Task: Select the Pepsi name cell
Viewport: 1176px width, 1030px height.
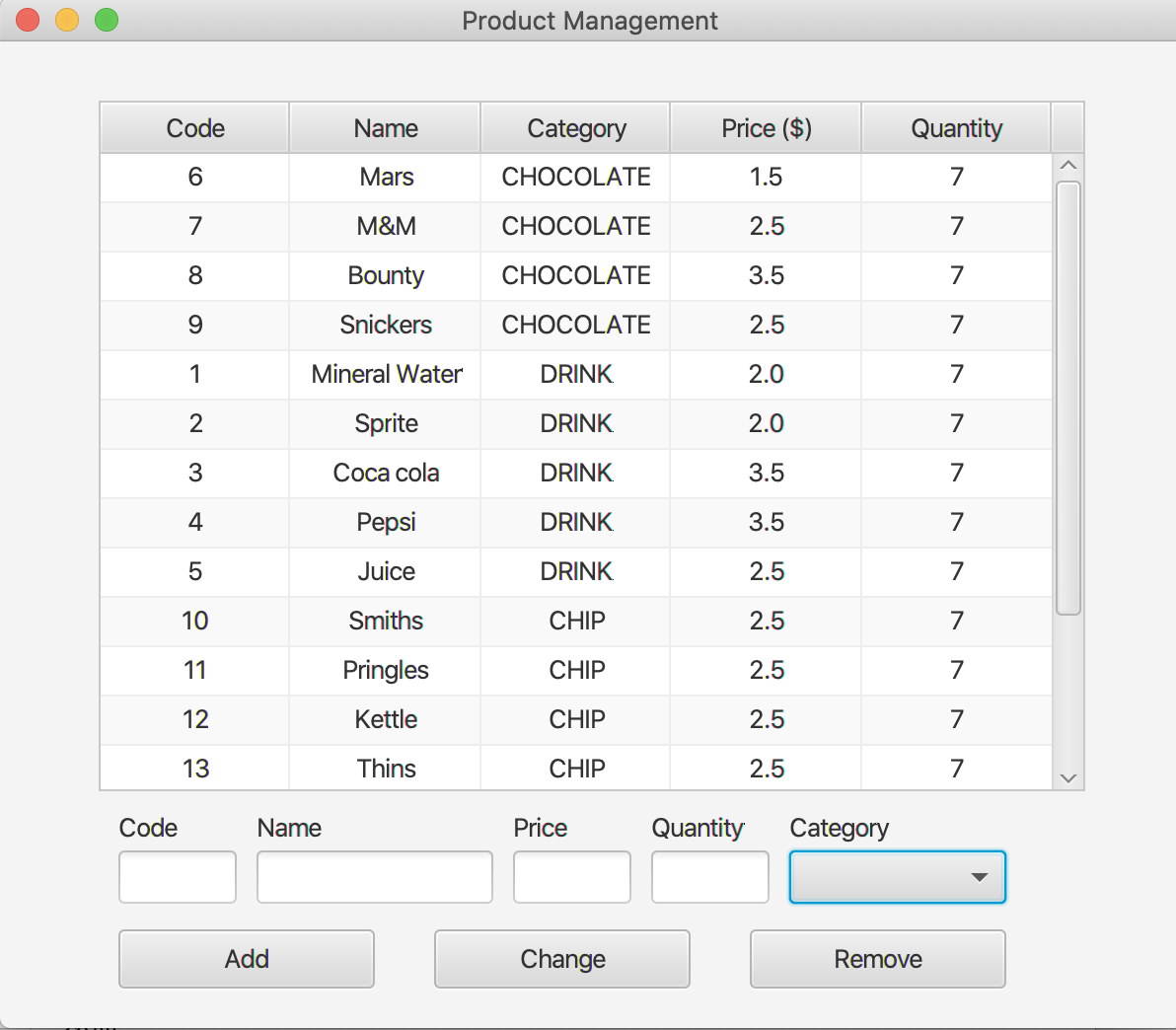Action: (386, 522)
